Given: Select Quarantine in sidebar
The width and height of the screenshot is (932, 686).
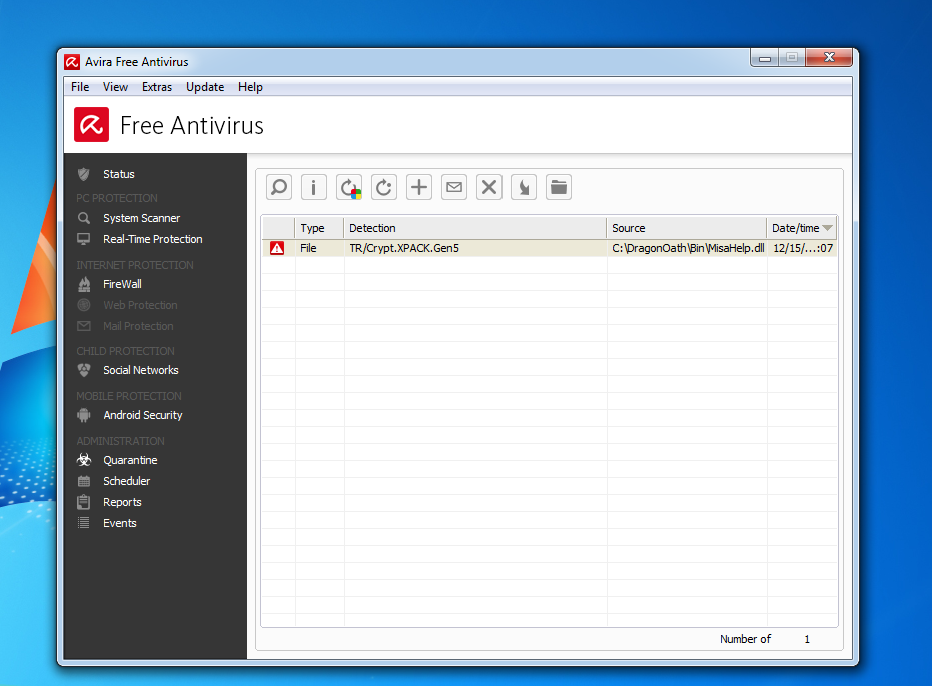Looking at the screenshot, I should pyautogui.click(x=130, y=460).
